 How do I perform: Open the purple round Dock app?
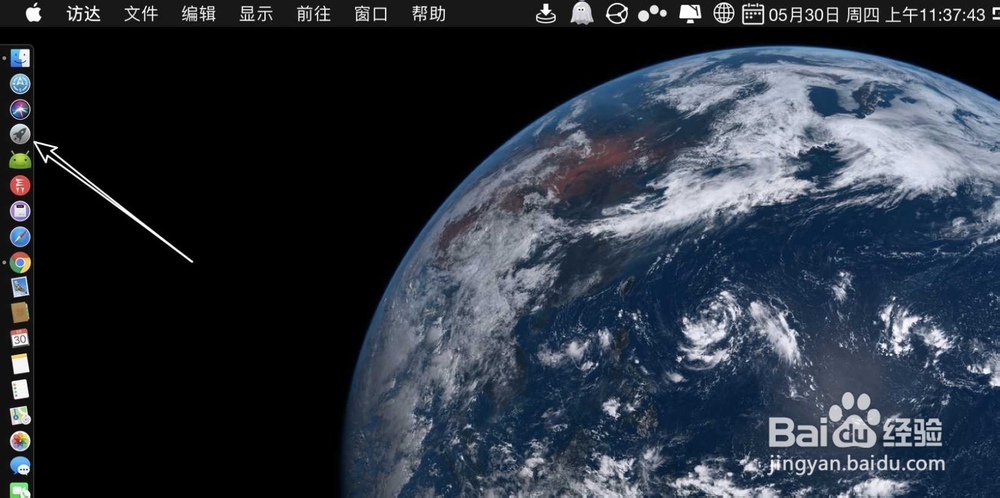tap(20, 211)
